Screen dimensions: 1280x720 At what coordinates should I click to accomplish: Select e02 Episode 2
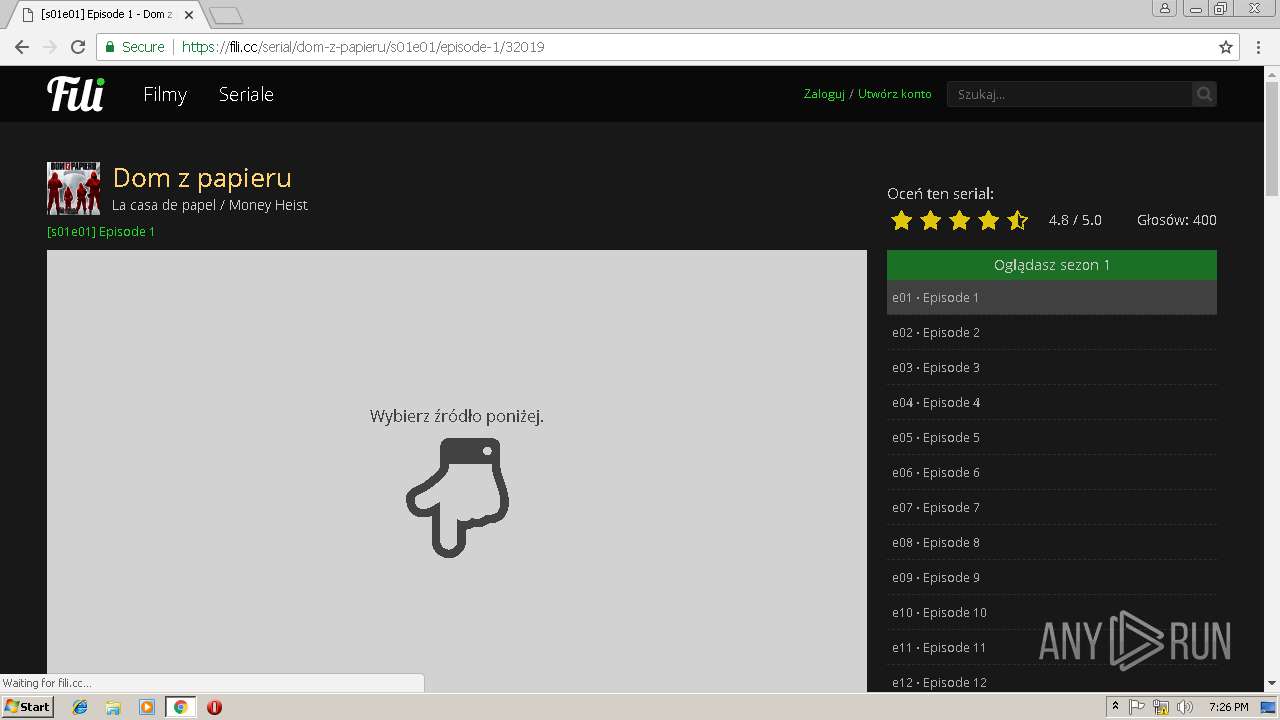click(1052, 332)
